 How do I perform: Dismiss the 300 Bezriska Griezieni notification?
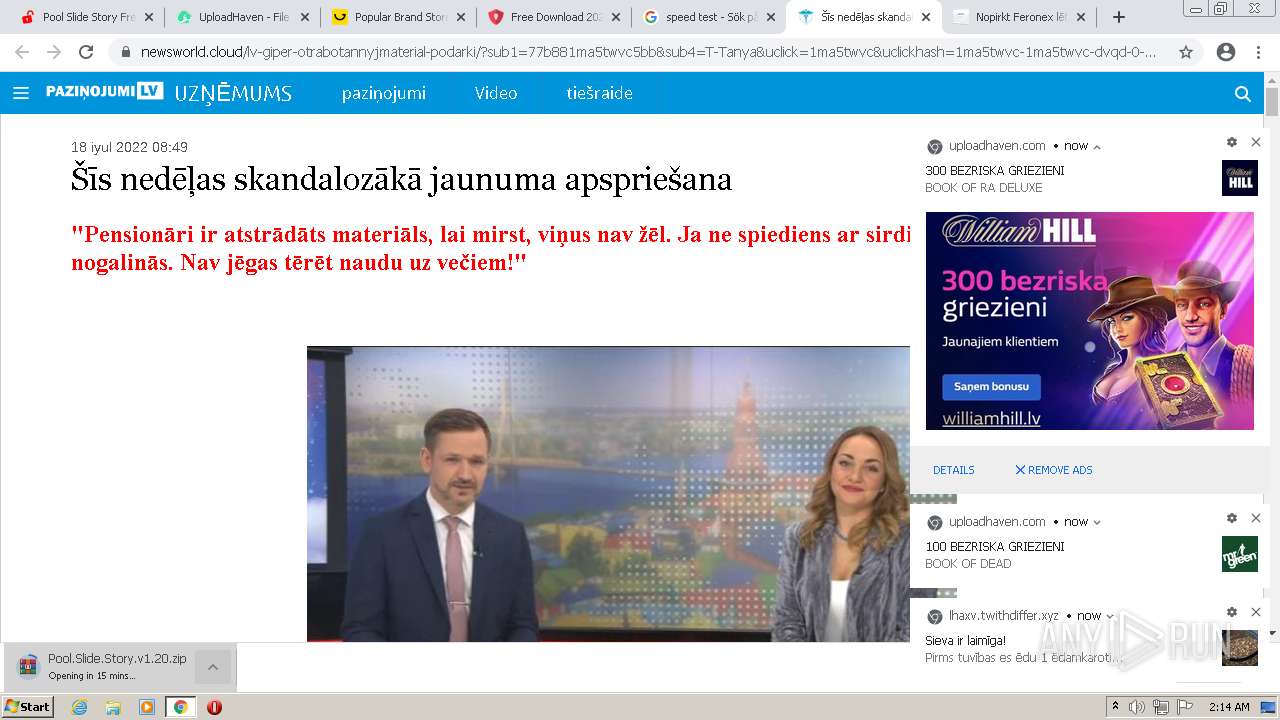1256,142
